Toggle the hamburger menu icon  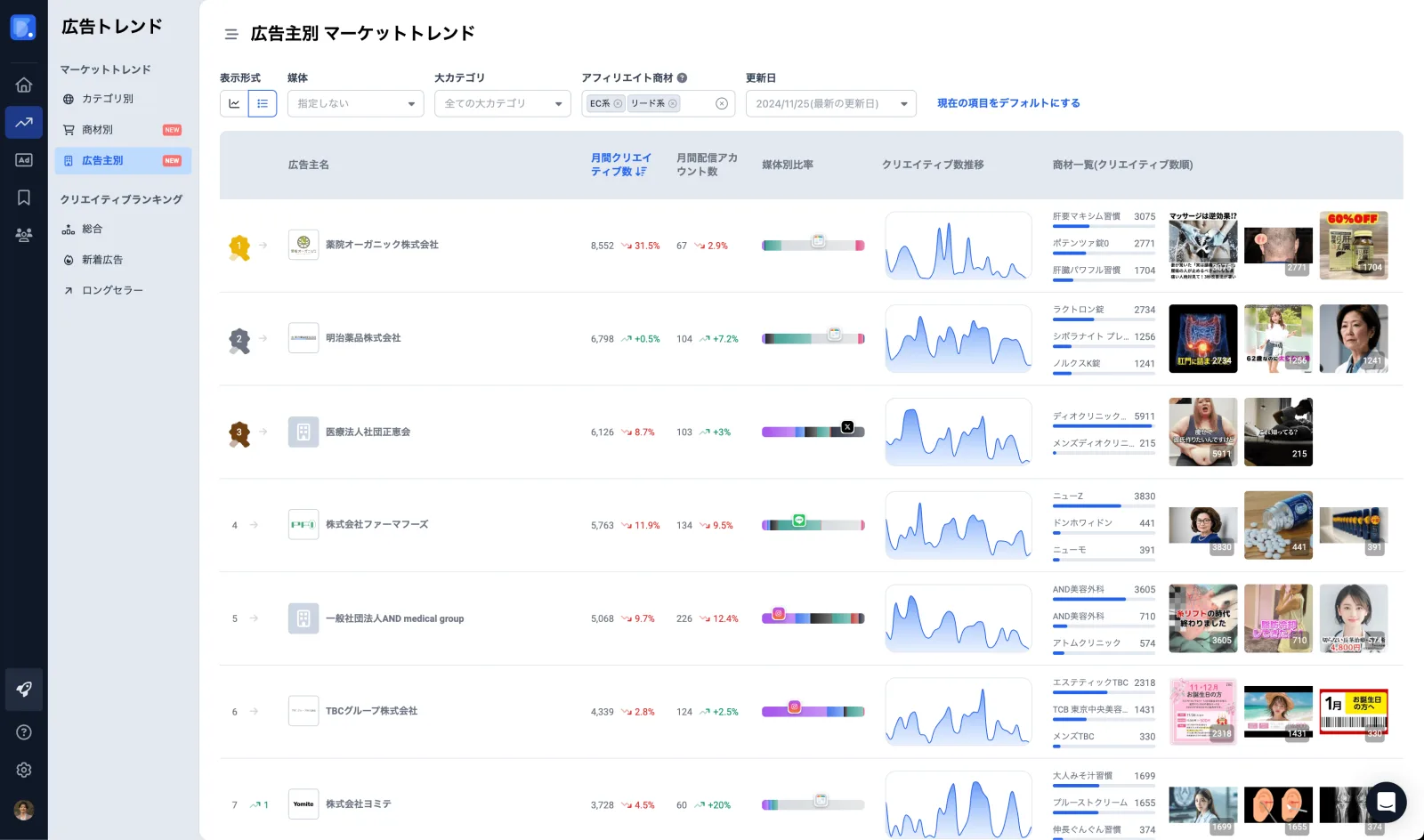pyautogui.click(x=231, y=34)
